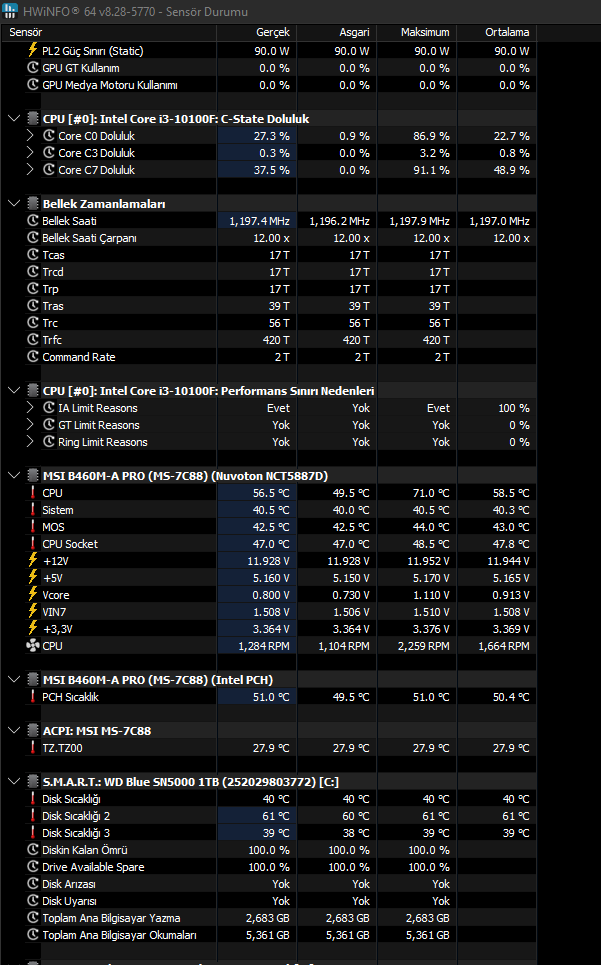Select the Disk Sıcaklığı 3 row label

coord(76,833)
